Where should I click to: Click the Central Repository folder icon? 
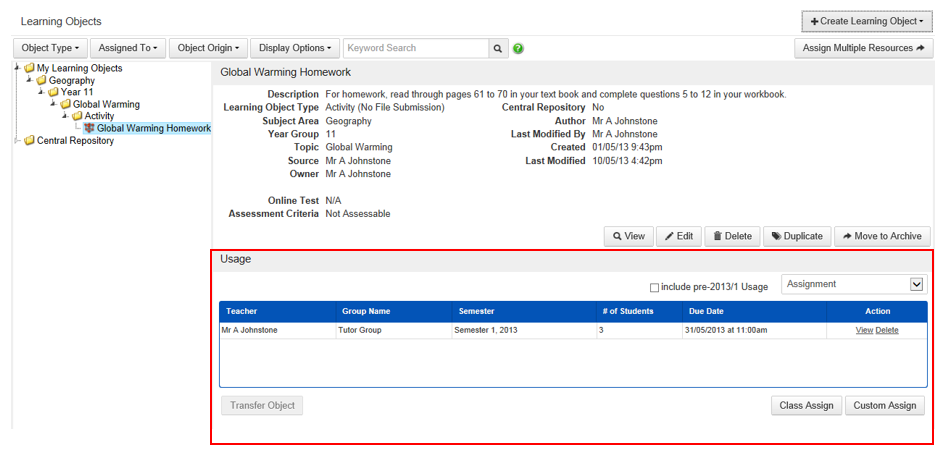[29, 141]
